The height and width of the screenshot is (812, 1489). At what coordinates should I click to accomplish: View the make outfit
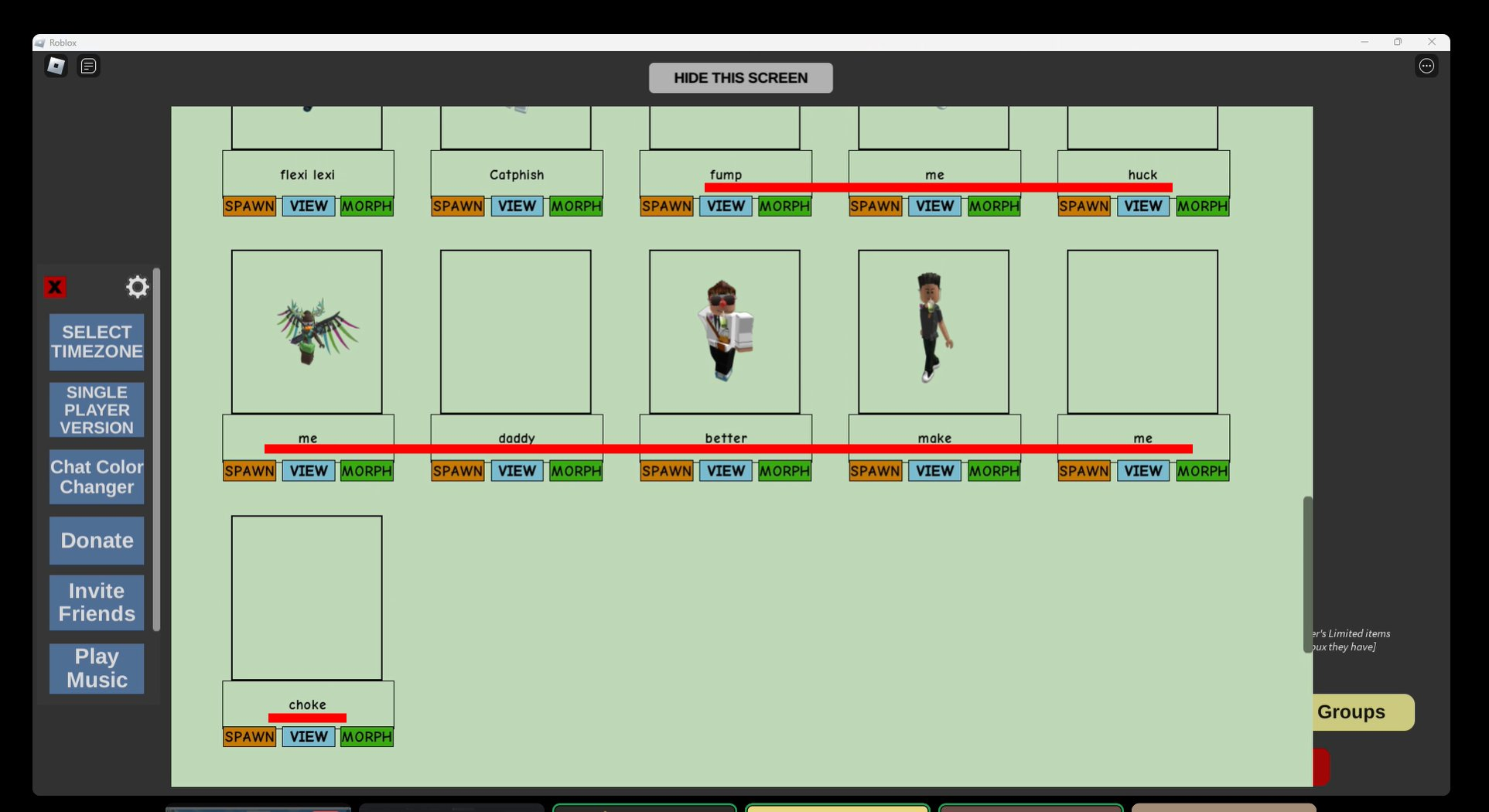pyautogui.click(x=934, y=471)
